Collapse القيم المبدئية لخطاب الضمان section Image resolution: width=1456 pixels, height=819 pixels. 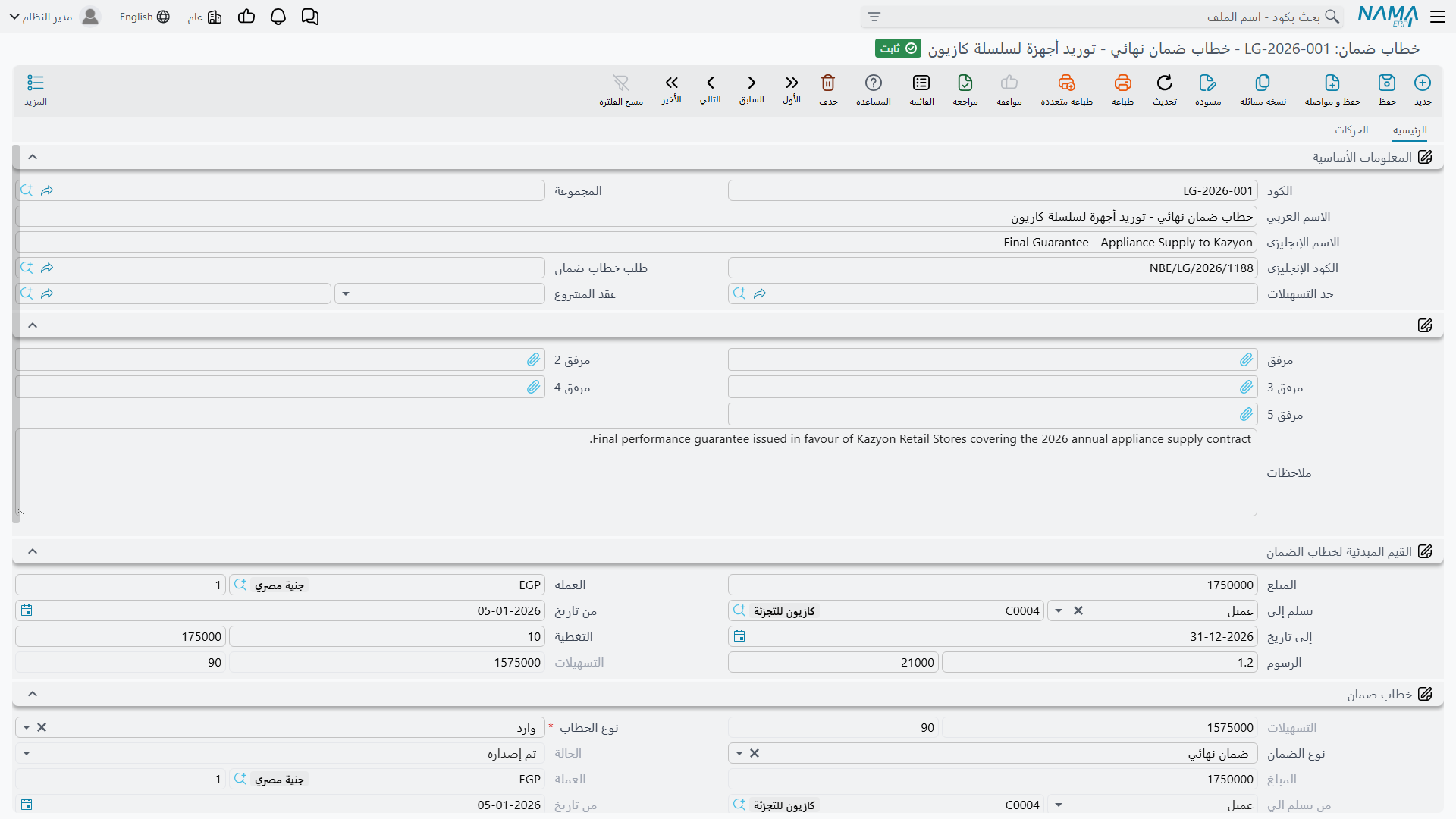(33, 551)
